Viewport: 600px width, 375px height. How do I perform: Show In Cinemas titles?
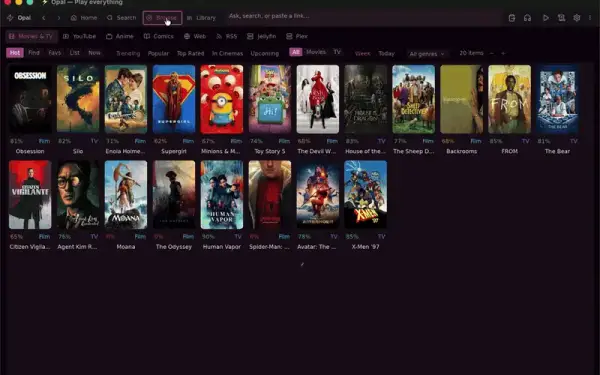tap(228, 54)
